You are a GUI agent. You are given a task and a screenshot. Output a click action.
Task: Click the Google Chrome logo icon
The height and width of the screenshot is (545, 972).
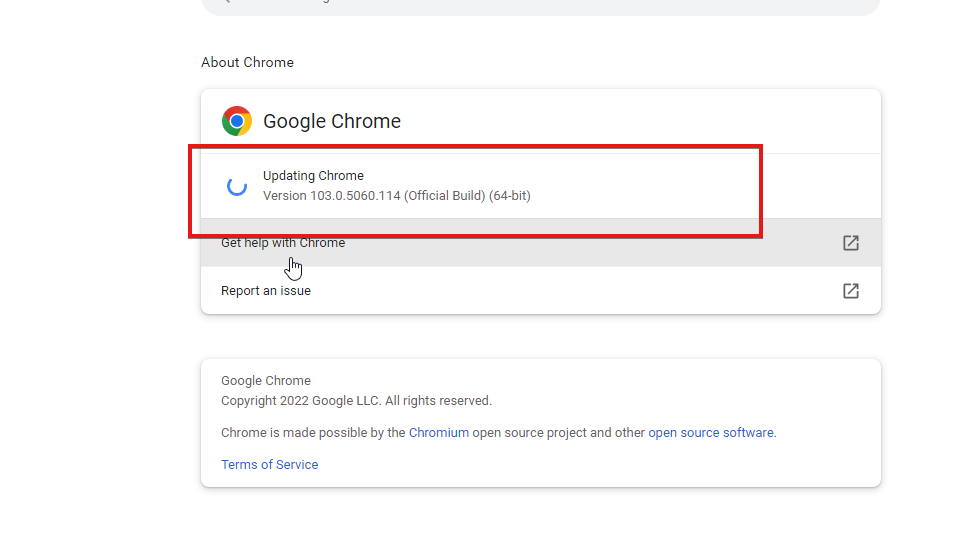pos(237,121)
